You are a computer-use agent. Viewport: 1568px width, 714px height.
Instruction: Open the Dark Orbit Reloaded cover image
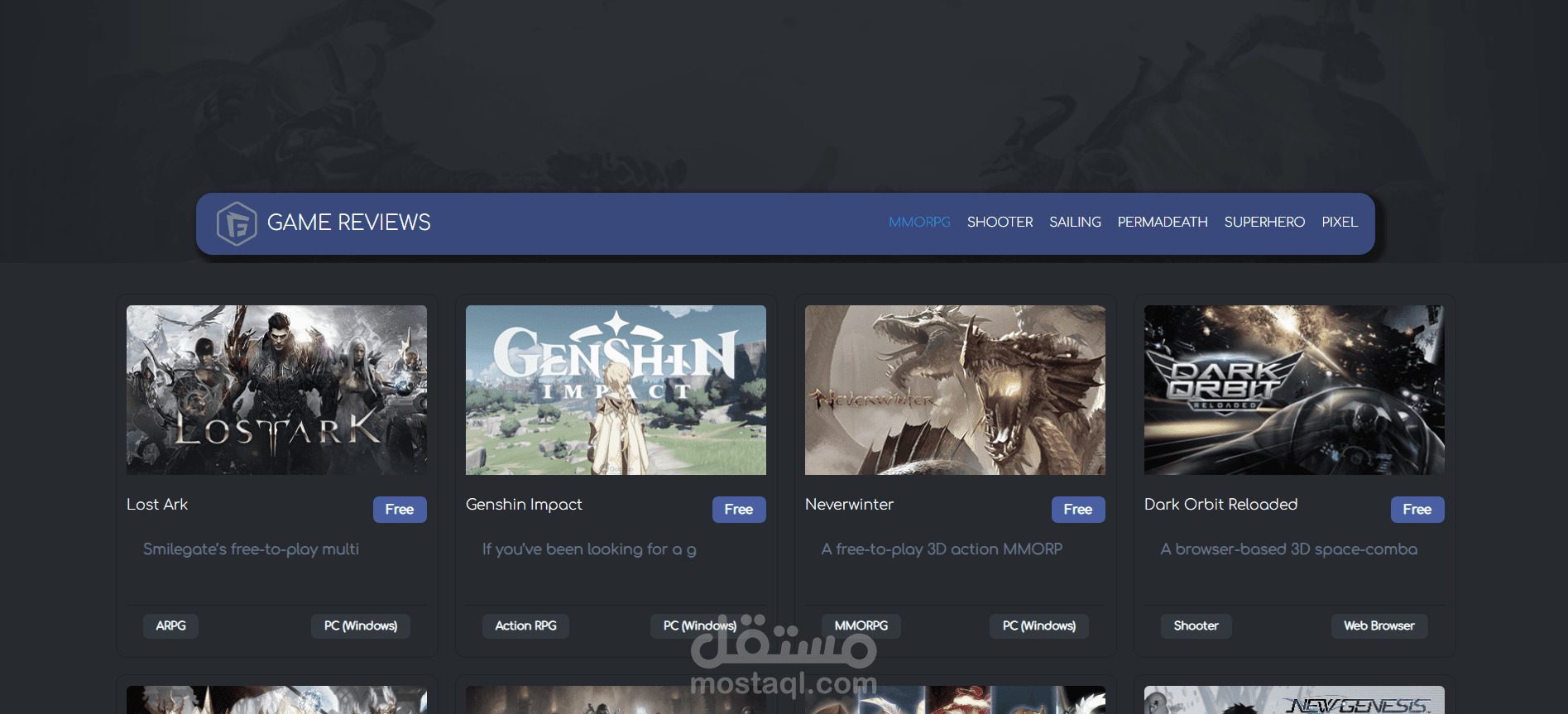pos(1294,390)
